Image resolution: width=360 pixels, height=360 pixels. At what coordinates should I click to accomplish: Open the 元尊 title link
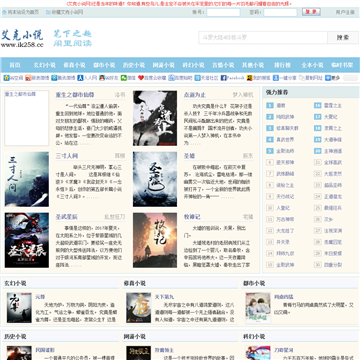pyautogui.click(x=40, y=297)
